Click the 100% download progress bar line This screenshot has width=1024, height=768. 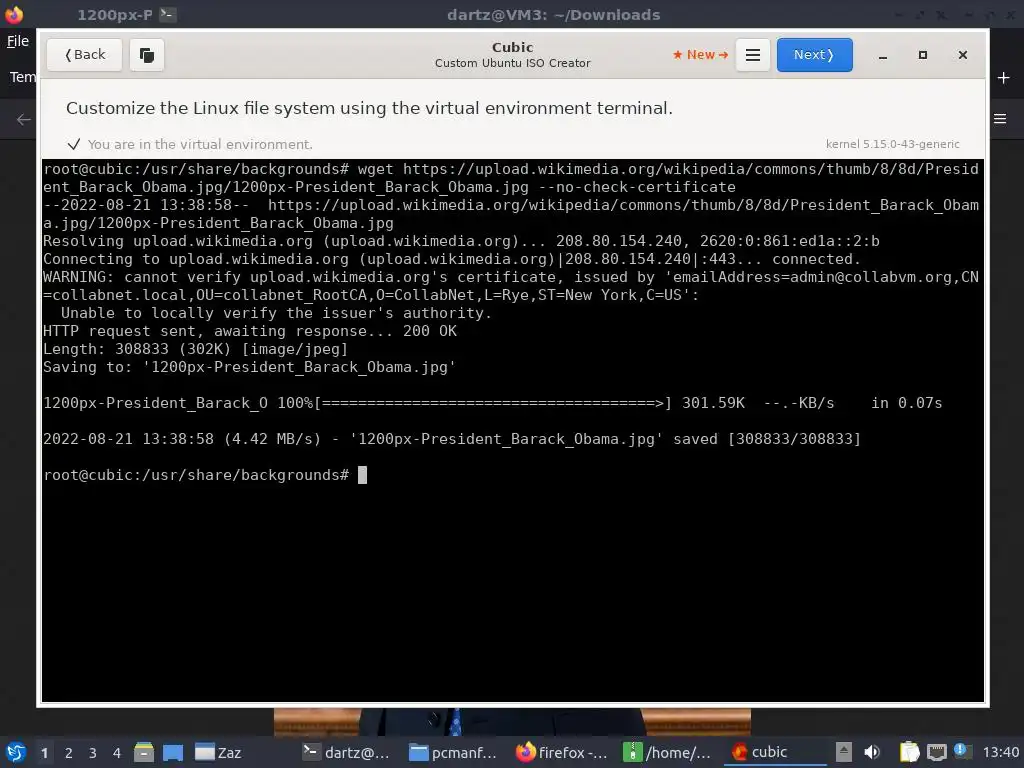492,403
